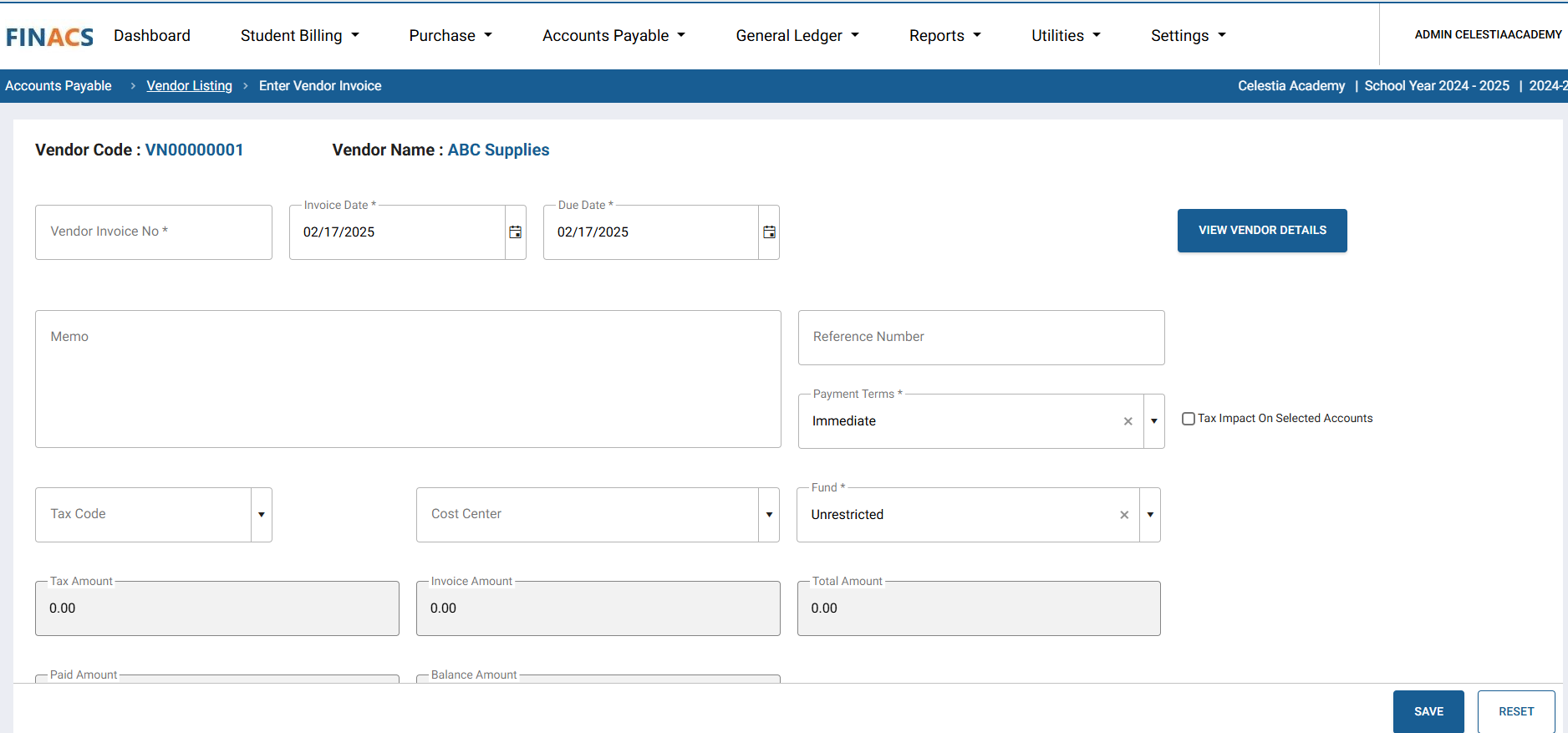Go to Dashboard
Screen dimensions: 1568x733
[x=152, y=36]
